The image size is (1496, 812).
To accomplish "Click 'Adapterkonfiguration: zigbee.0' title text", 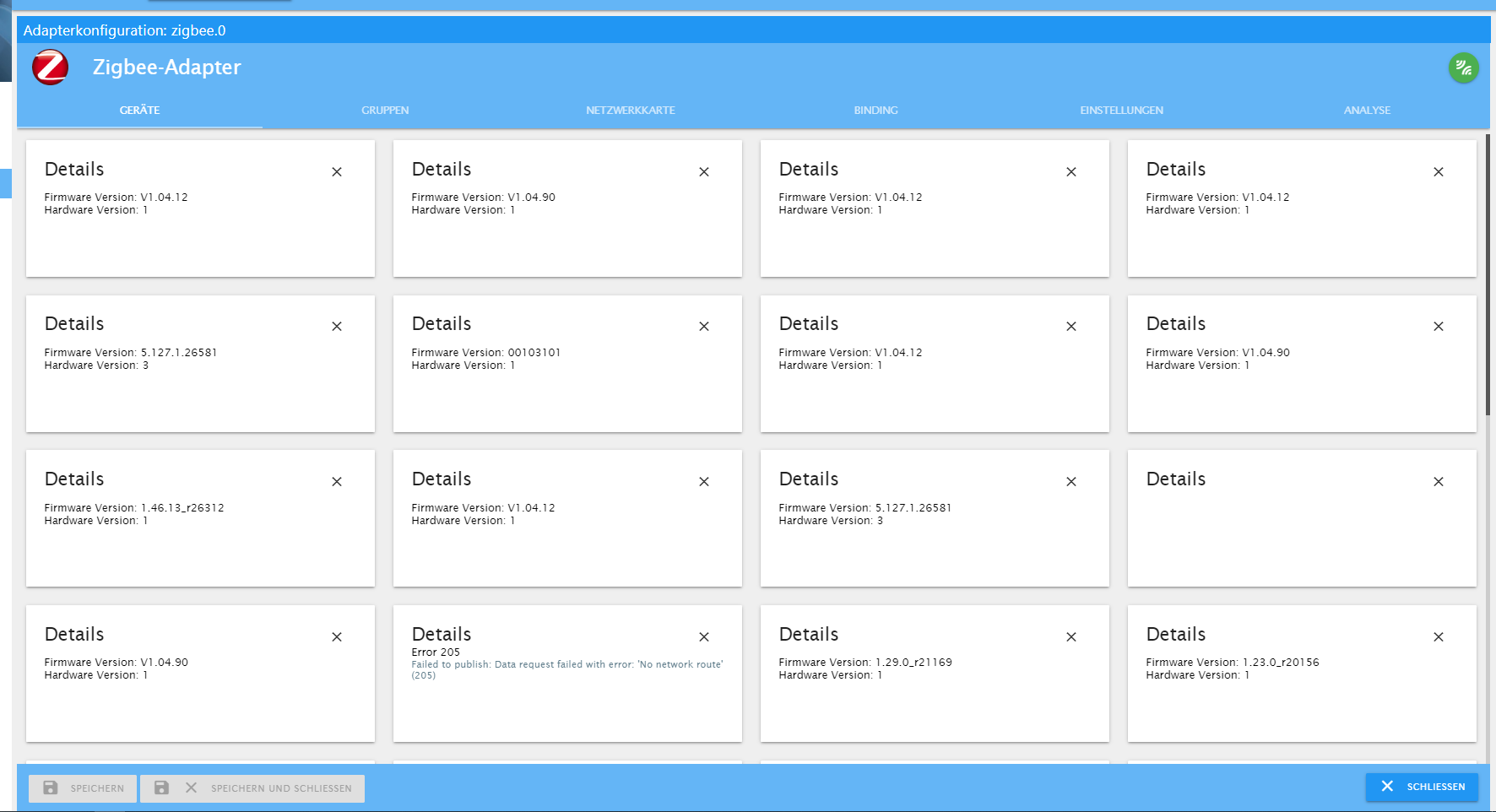I will click(124, 30).
